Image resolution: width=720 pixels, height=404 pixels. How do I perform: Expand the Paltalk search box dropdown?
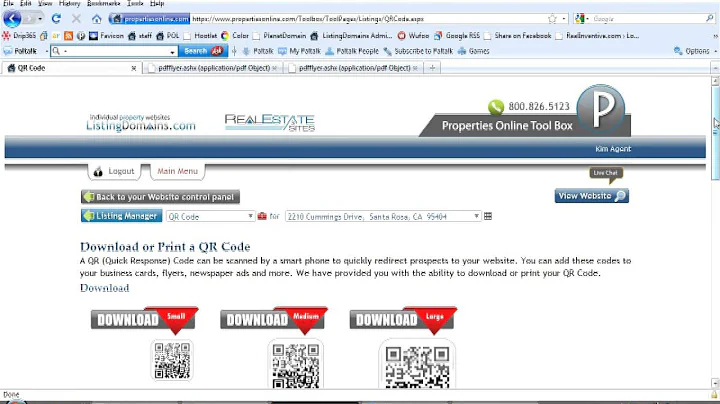coord(172,51)
